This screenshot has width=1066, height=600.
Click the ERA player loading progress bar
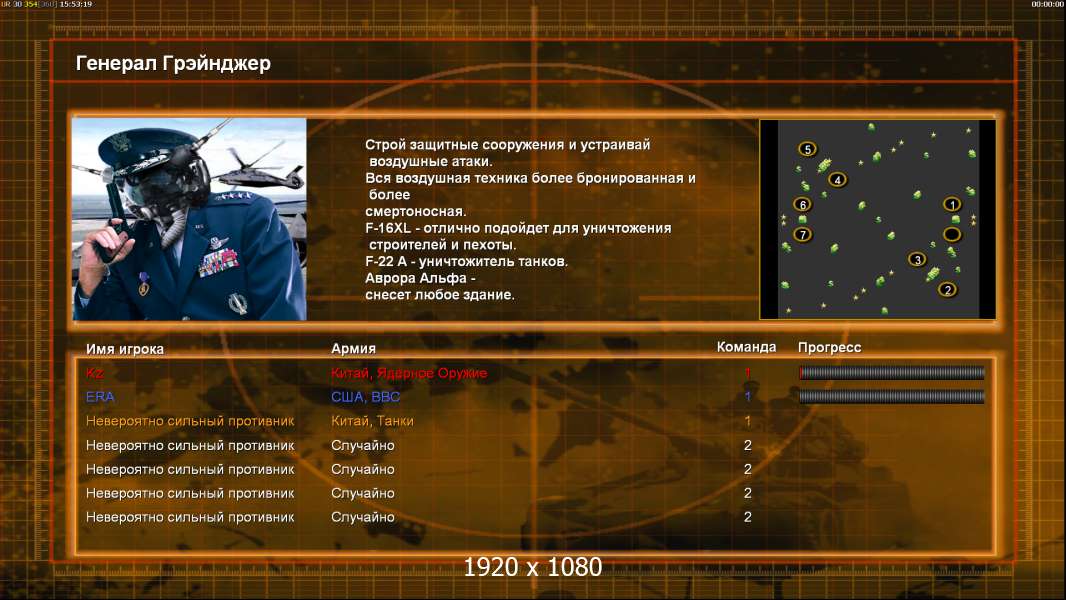(891, 396)
